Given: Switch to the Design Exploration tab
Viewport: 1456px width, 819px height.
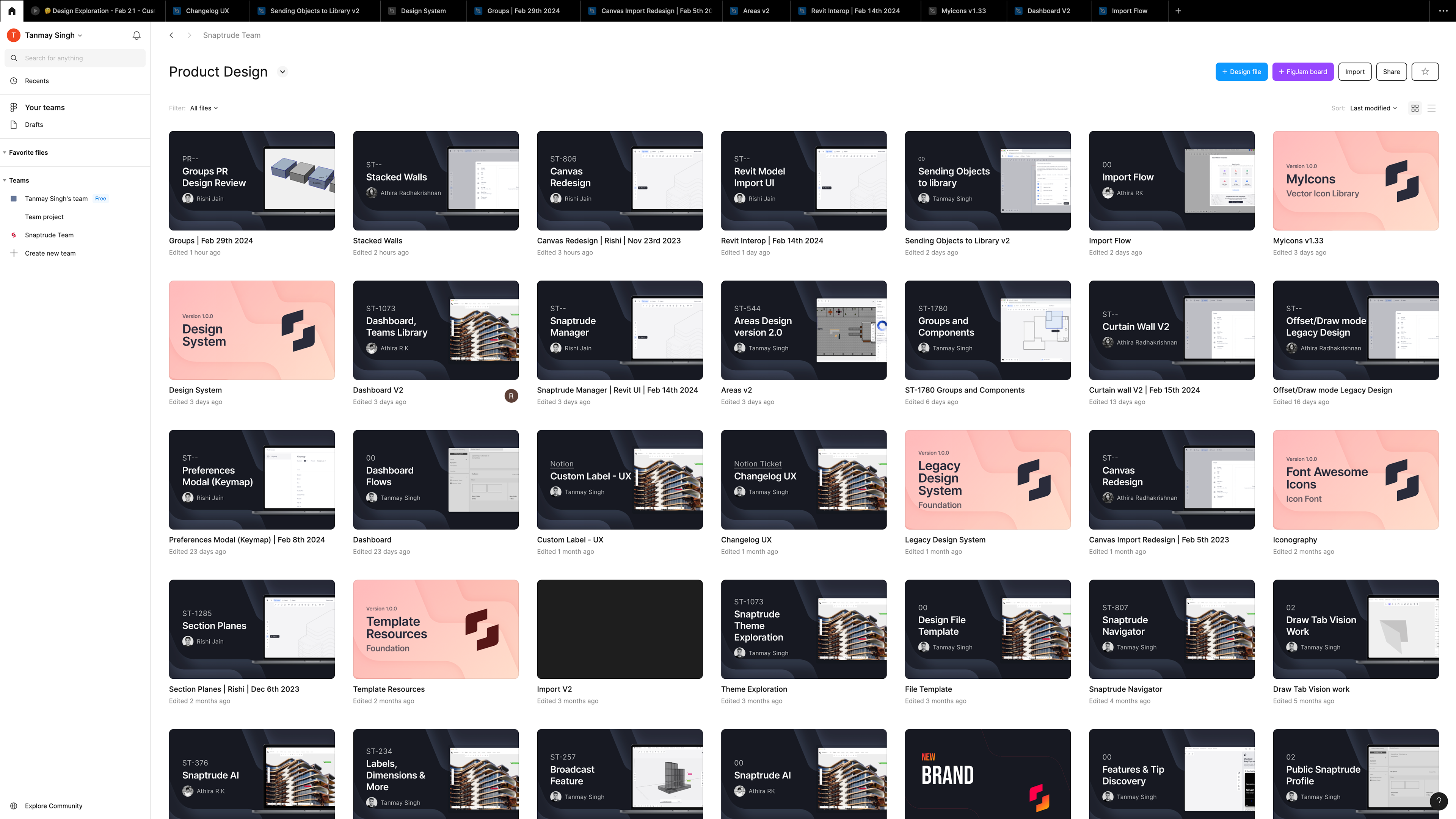Looking at the screenshot, I should (x=95, y=11).
